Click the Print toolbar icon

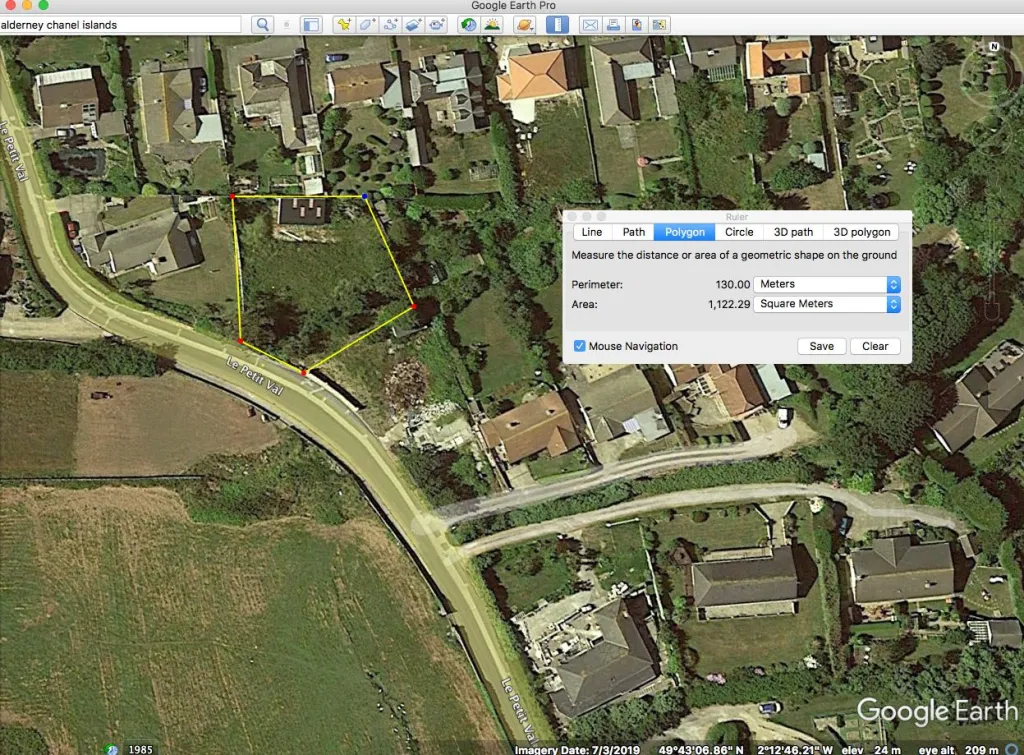point(613,24)
